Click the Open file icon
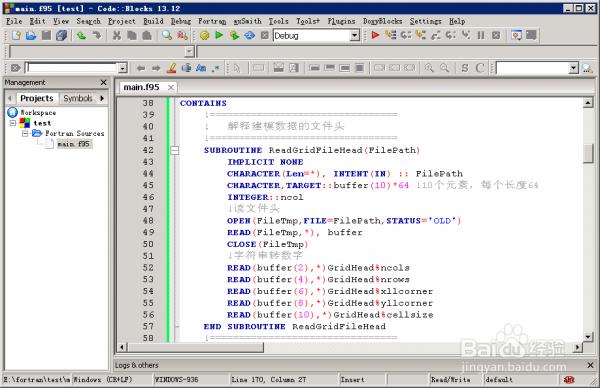The height and width of the screenshot is (388, 600). pos(31,36)
